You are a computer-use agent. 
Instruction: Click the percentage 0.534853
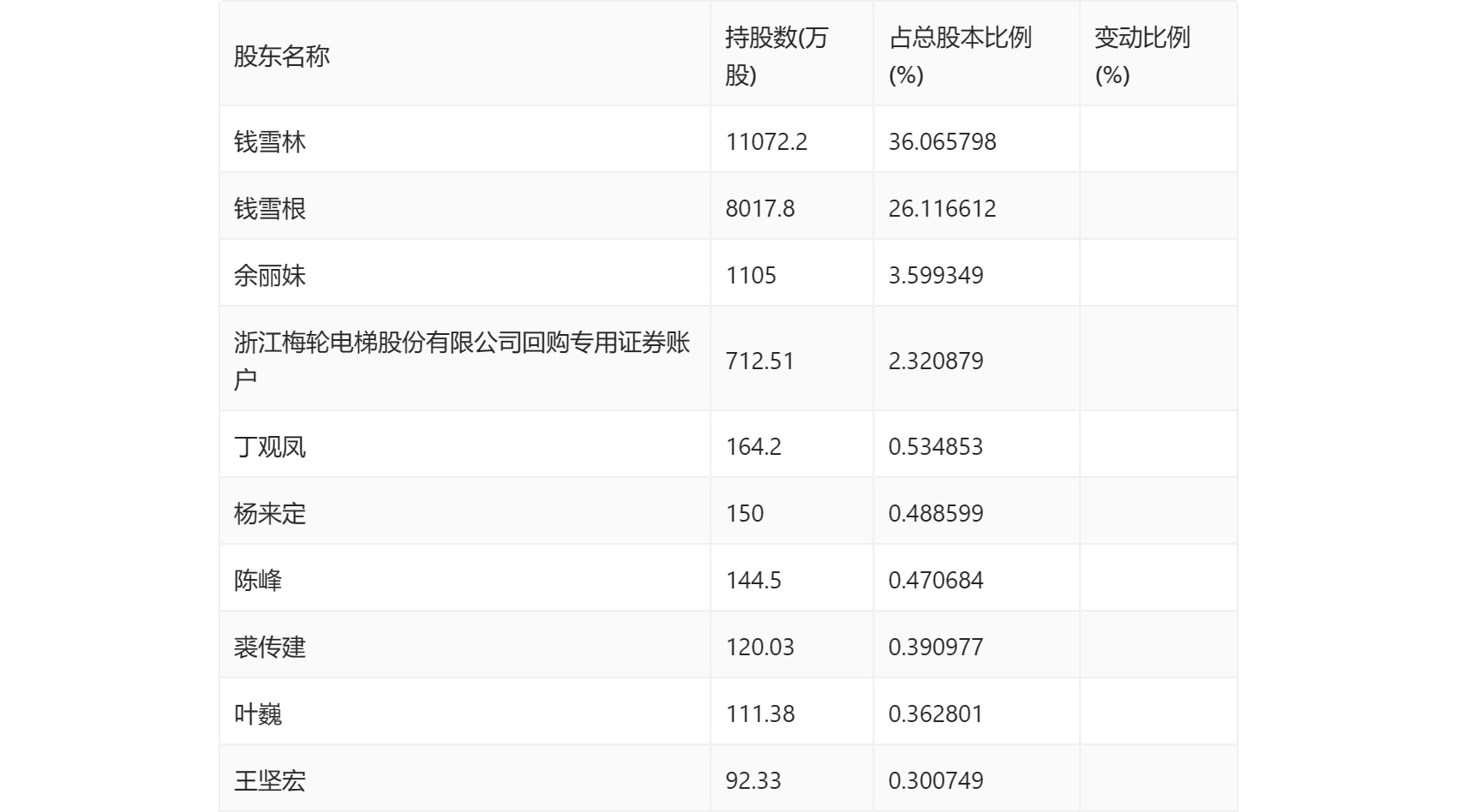936,446
